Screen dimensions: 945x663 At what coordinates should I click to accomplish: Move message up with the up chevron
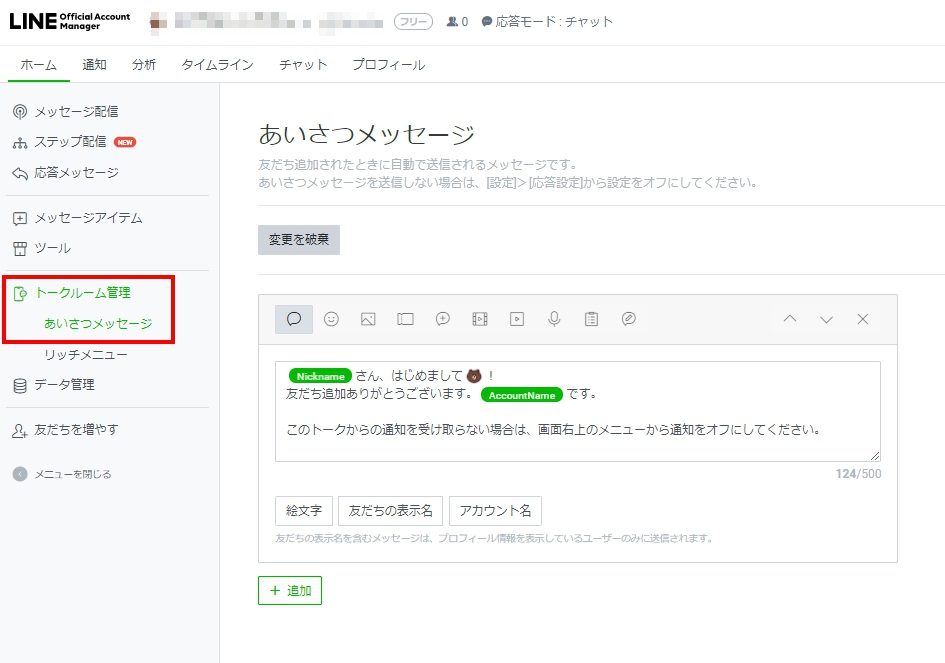pyautogui.click(x=789, y=319)
